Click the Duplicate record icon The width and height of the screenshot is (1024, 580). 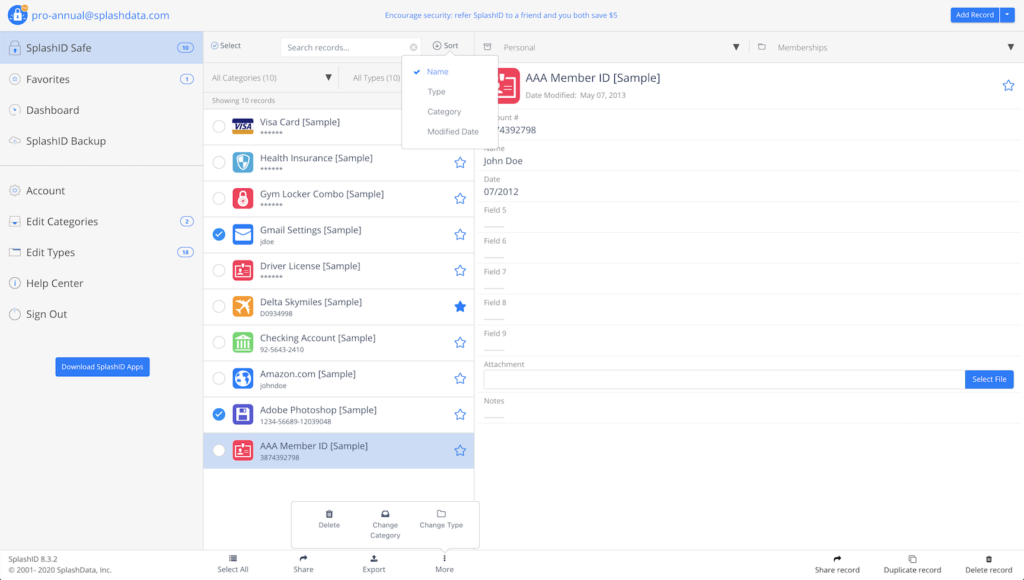(x=912, y=559)
